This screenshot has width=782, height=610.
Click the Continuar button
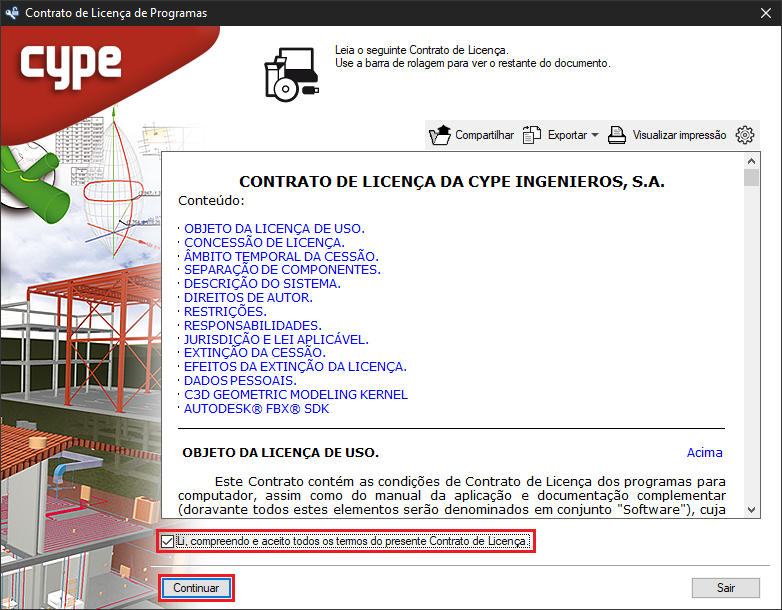(196, 588)
